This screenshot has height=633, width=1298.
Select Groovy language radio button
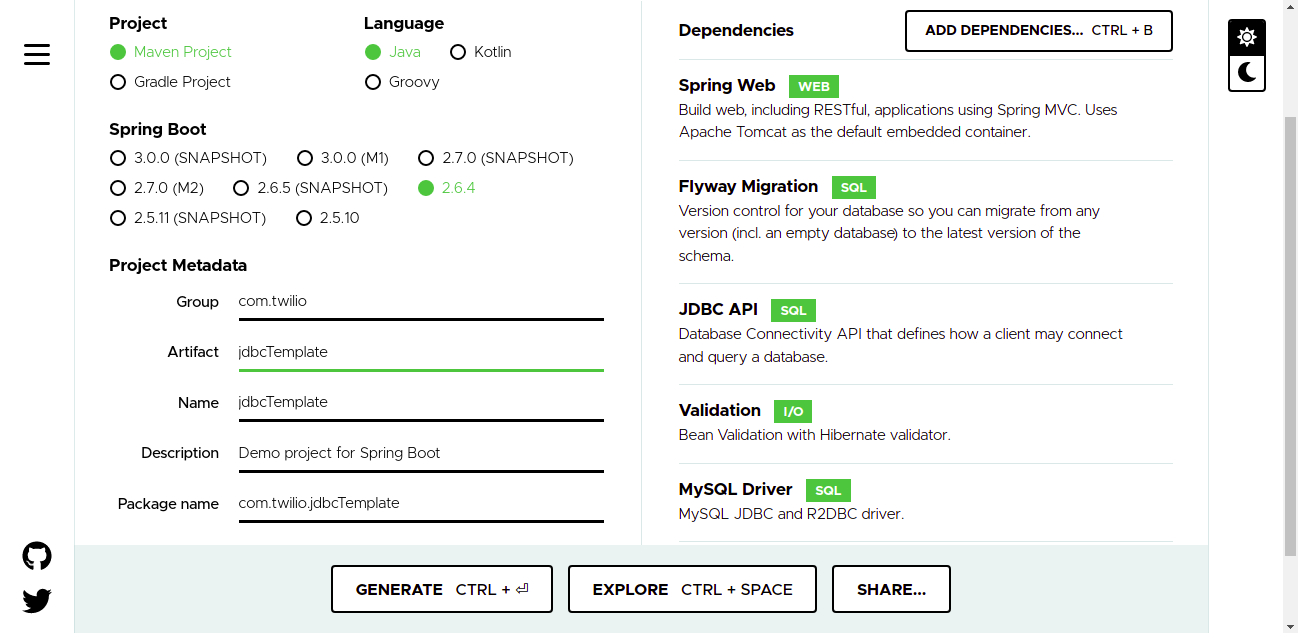tap(402, 82)
